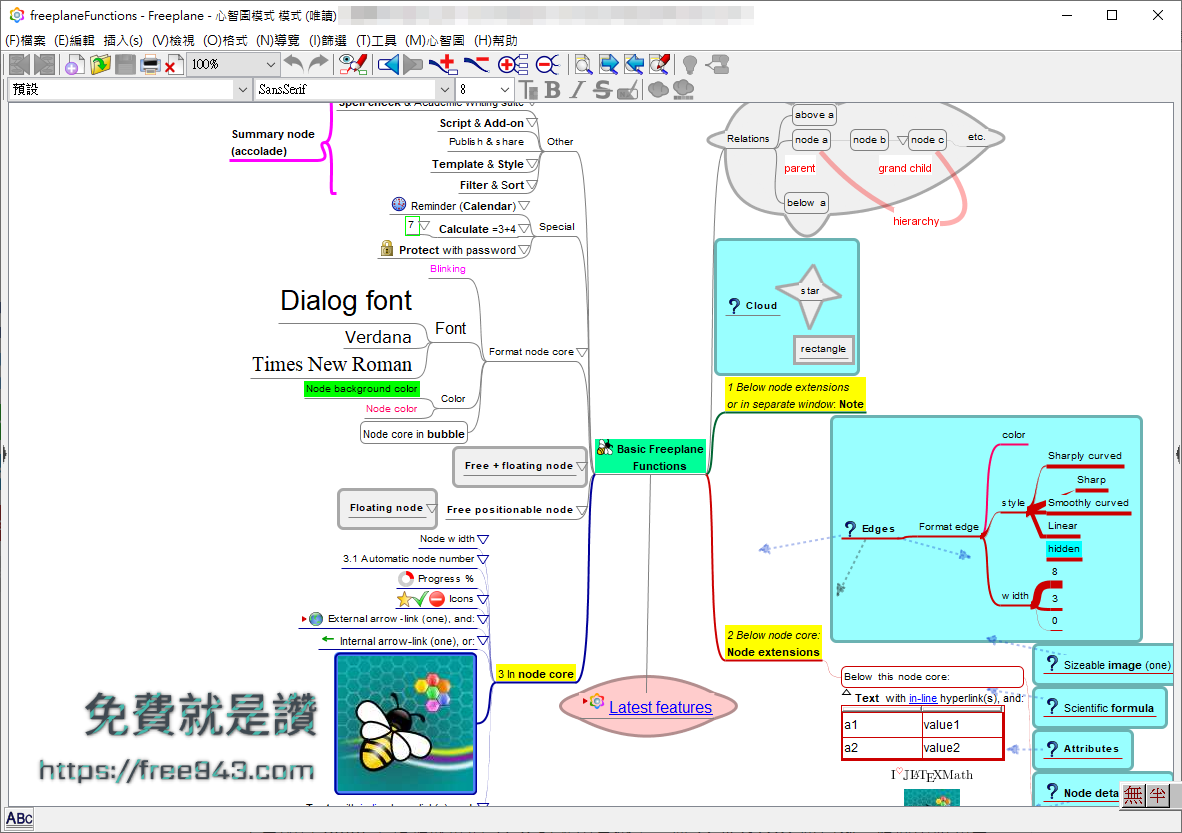Toggle bold formatting in toolbar

click(553, 90)
